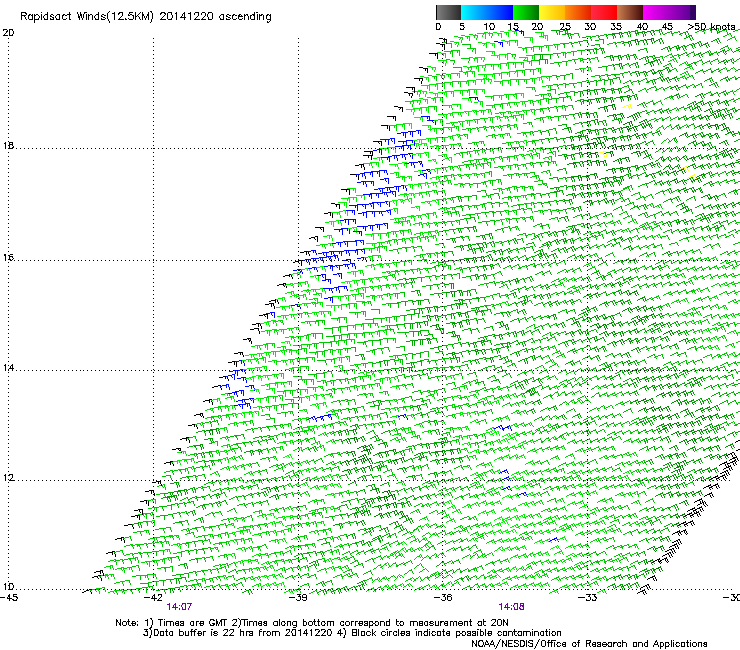The image size is (740, 650).
Task: Click the longitude label '-39'
Action: pos(298,598)
